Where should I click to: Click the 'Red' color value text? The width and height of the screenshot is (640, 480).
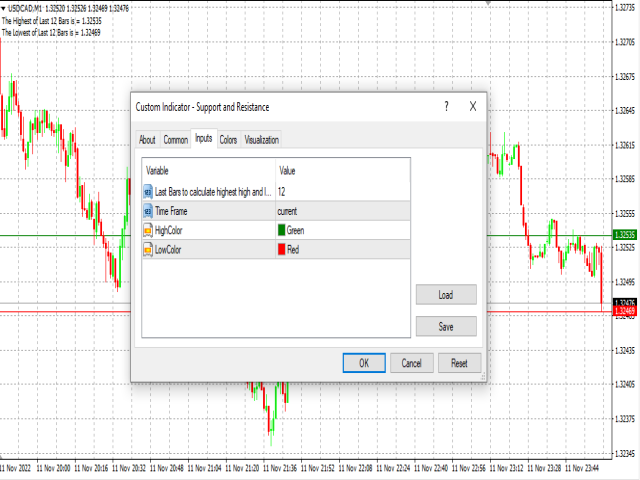(293, 249)
